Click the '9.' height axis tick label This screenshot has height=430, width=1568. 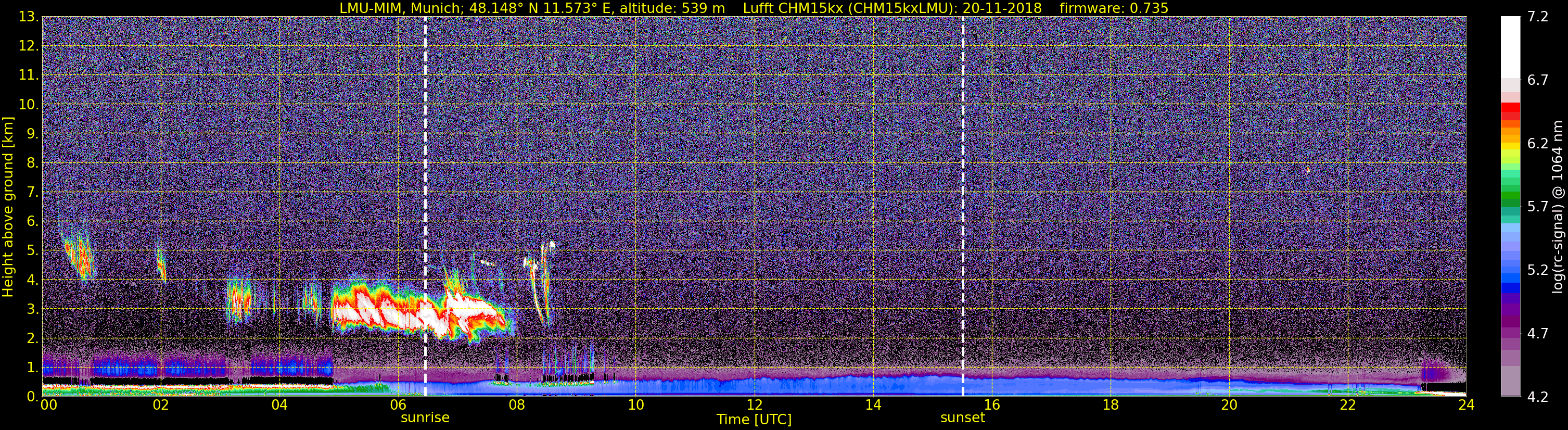[x=32, y=133]
